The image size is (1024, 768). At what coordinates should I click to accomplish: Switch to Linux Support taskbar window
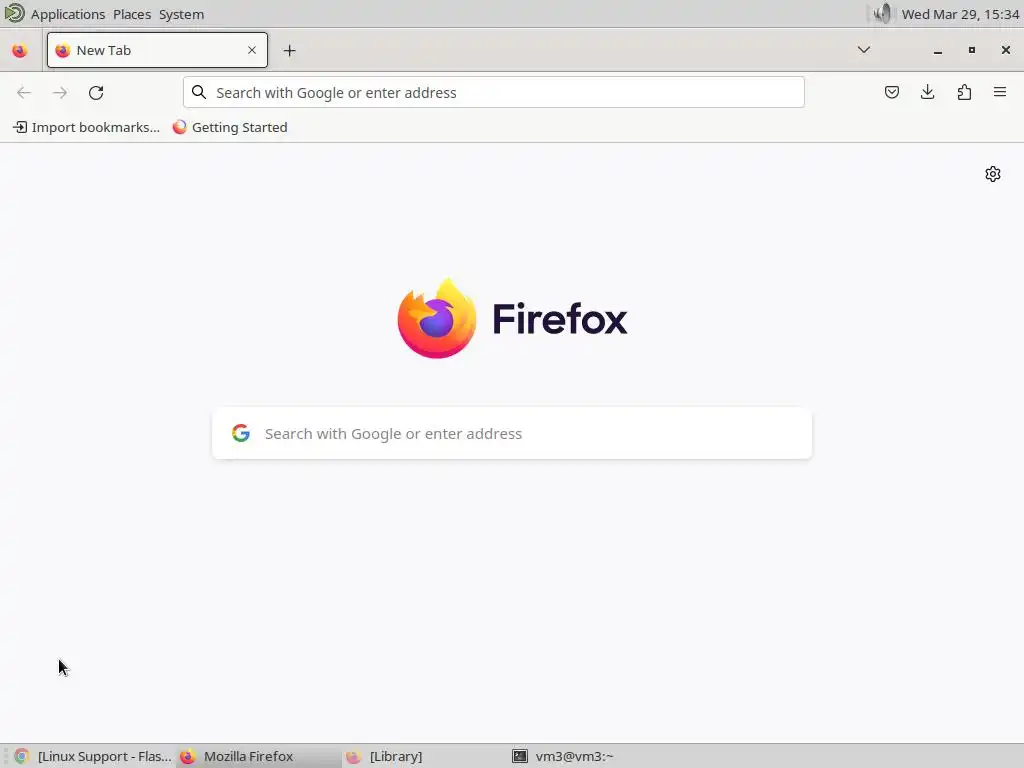click(93, 756)
